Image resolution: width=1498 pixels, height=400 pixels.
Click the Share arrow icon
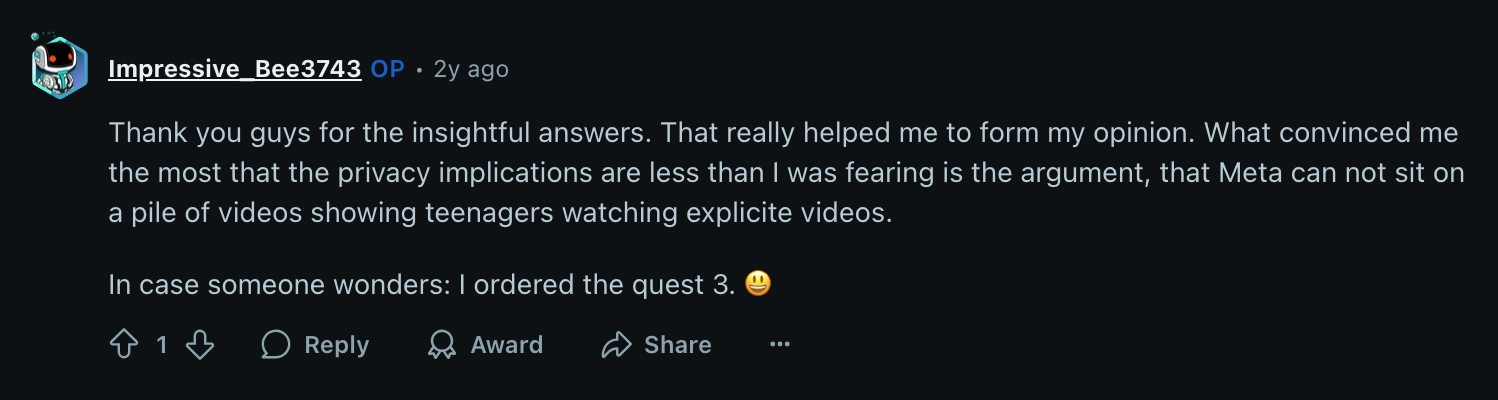tap(616, 345)
